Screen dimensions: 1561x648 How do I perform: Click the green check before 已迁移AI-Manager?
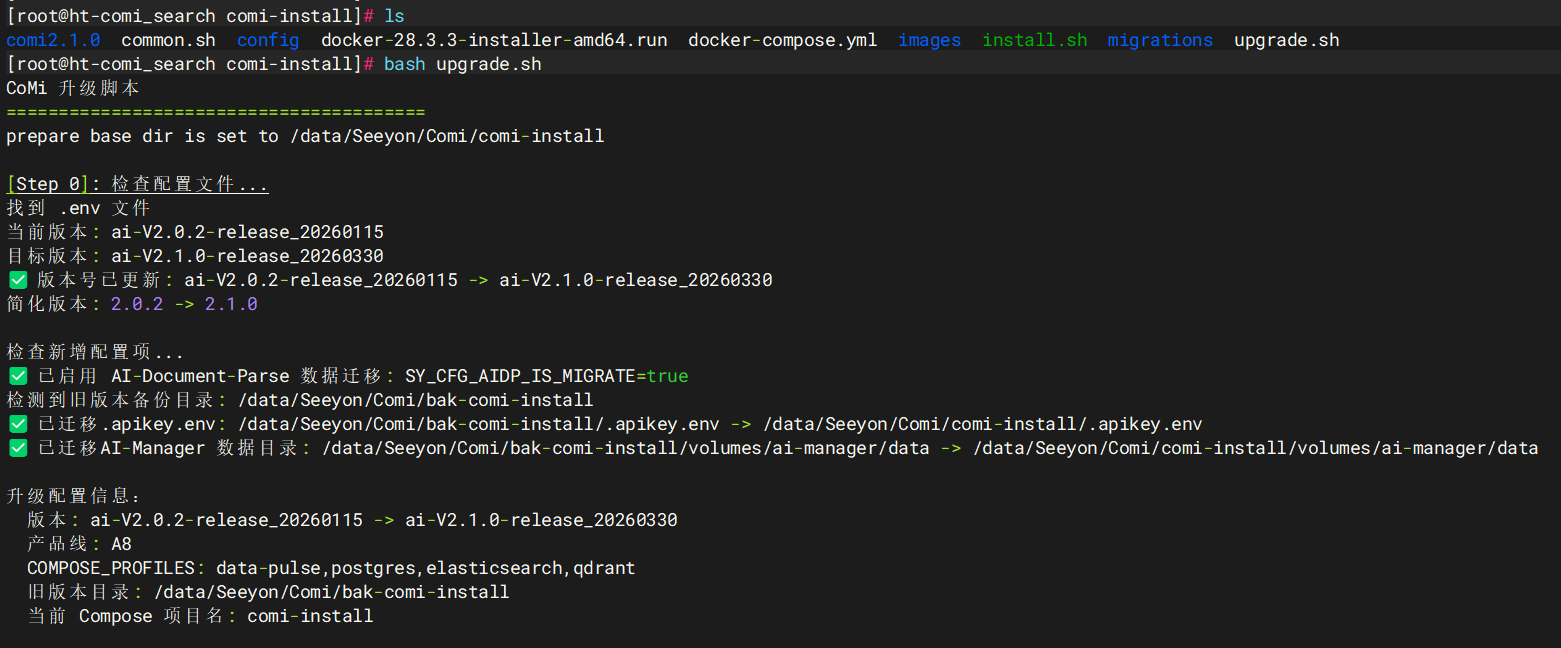click(18, 448)
